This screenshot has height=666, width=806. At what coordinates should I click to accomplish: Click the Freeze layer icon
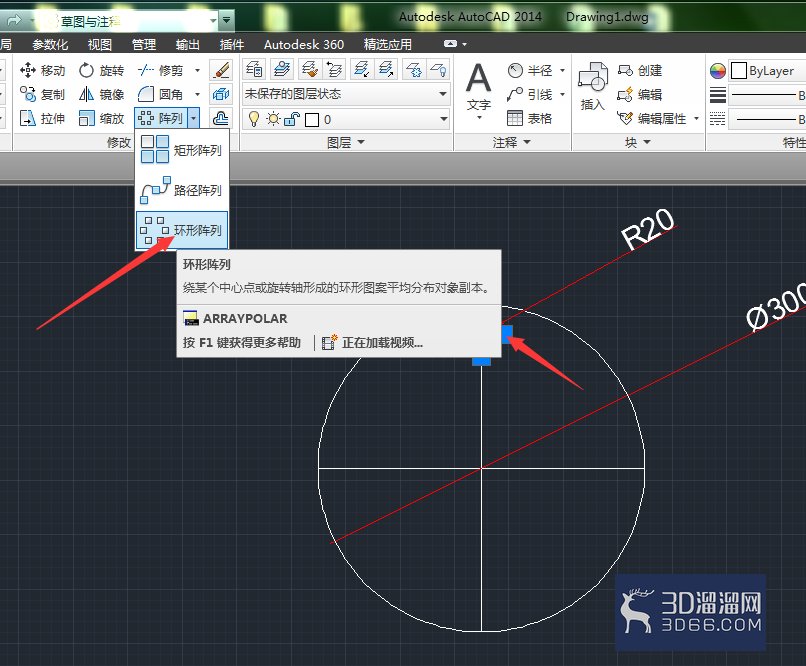[414, 69]
